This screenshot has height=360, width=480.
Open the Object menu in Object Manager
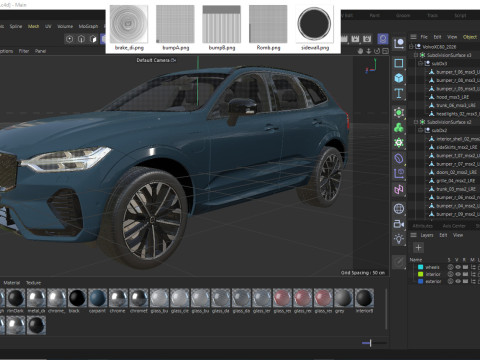(470, 37)
